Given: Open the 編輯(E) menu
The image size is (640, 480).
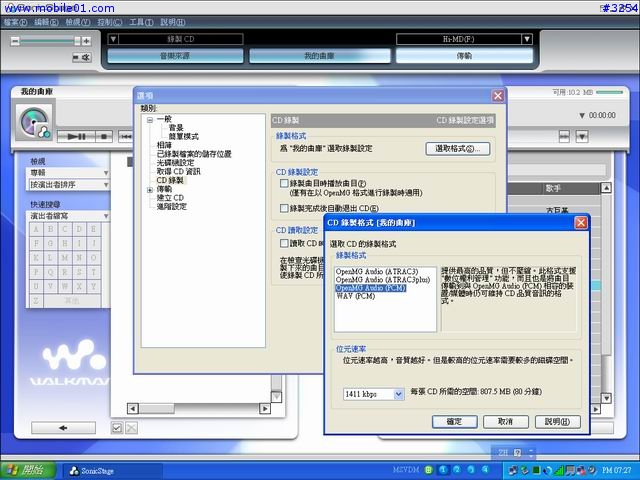Looking at the screenshot, I should point(47,22).
